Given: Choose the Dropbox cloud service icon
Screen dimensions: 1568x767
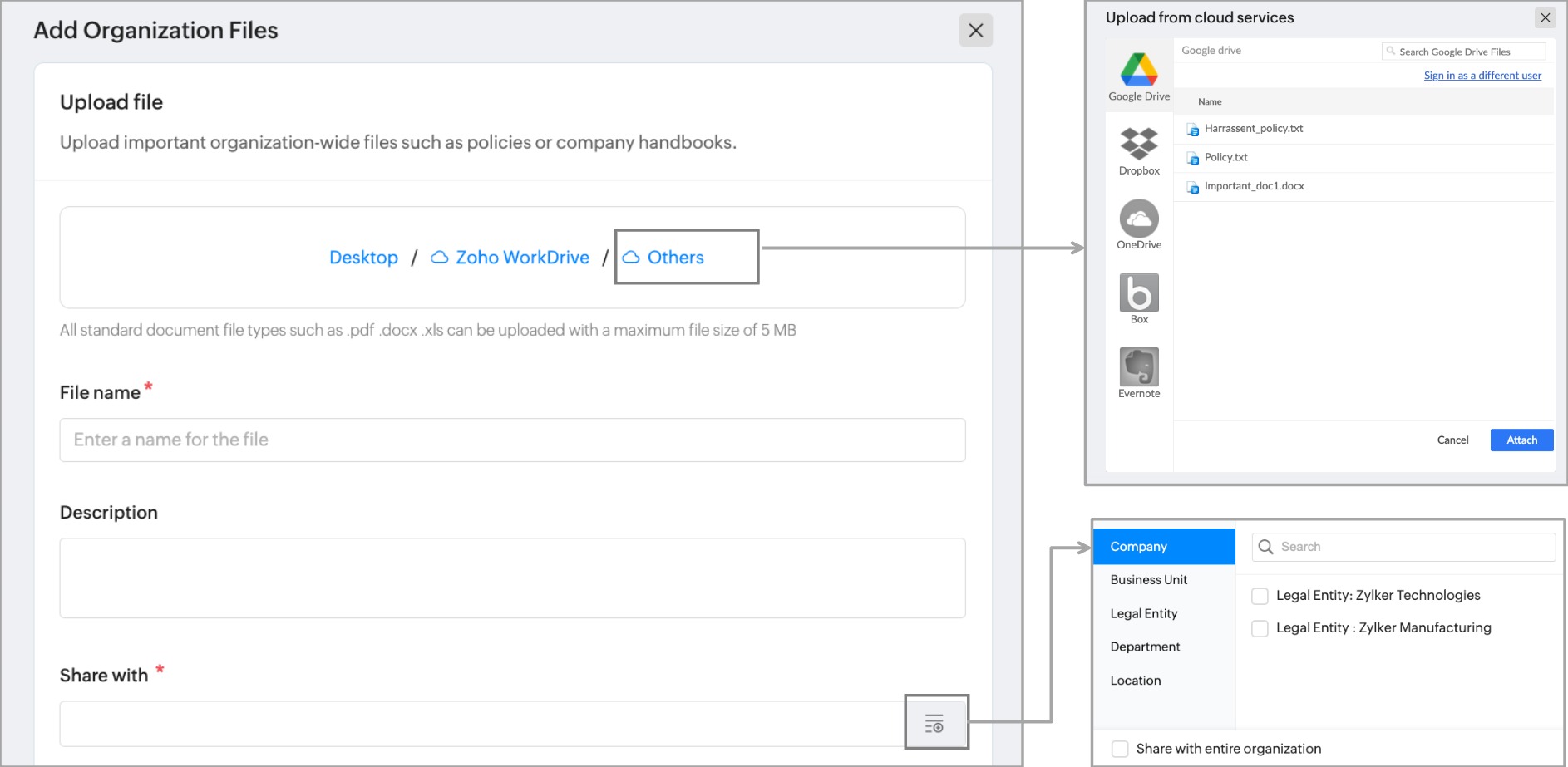Looking at the screenshot, I should click(1139, 144).
